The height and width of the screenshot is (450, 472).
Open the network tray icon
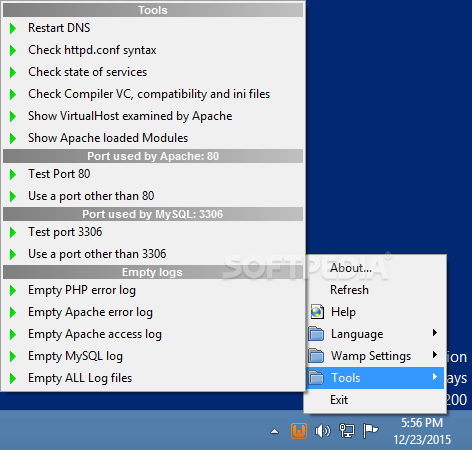[x=347, y=431]
